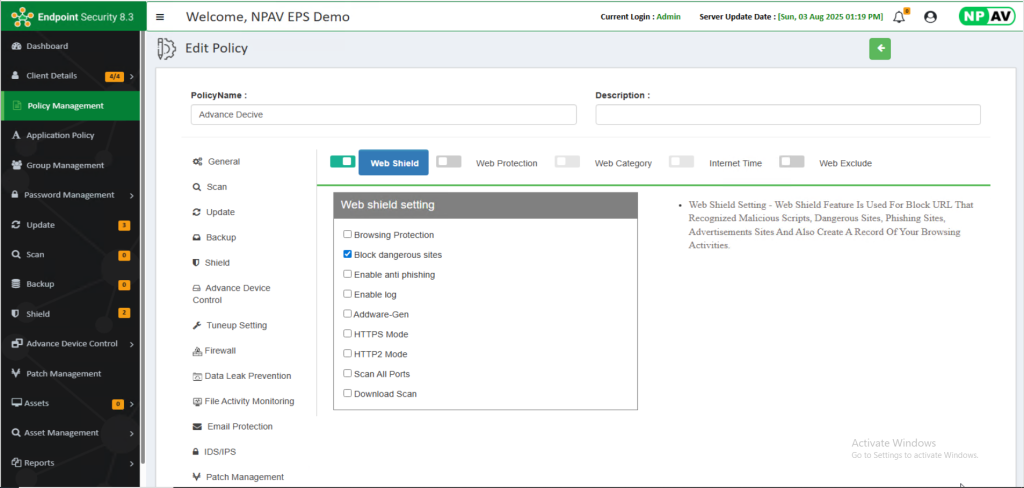Uncheck Block dangerous sites checkbox

pyautogui.click(x=347, y=255)
